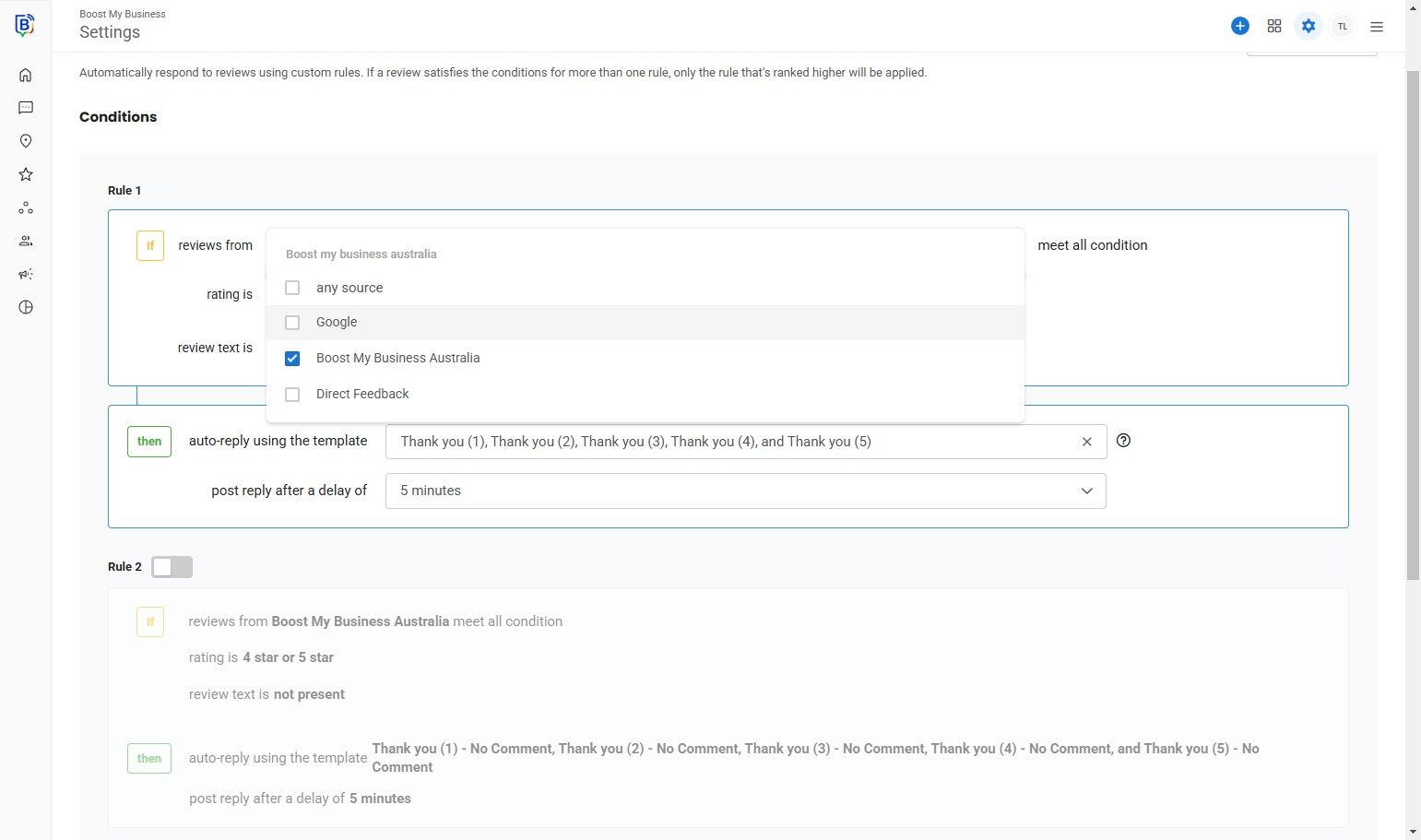Click the template help question mark
Viewport: 1421px width, 840px height.
click(1123, 441)
